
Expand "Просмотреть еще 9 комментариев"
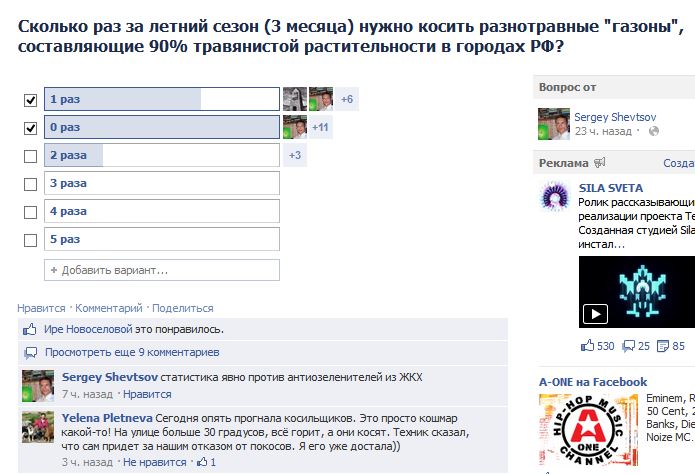[x=132, y=353]
